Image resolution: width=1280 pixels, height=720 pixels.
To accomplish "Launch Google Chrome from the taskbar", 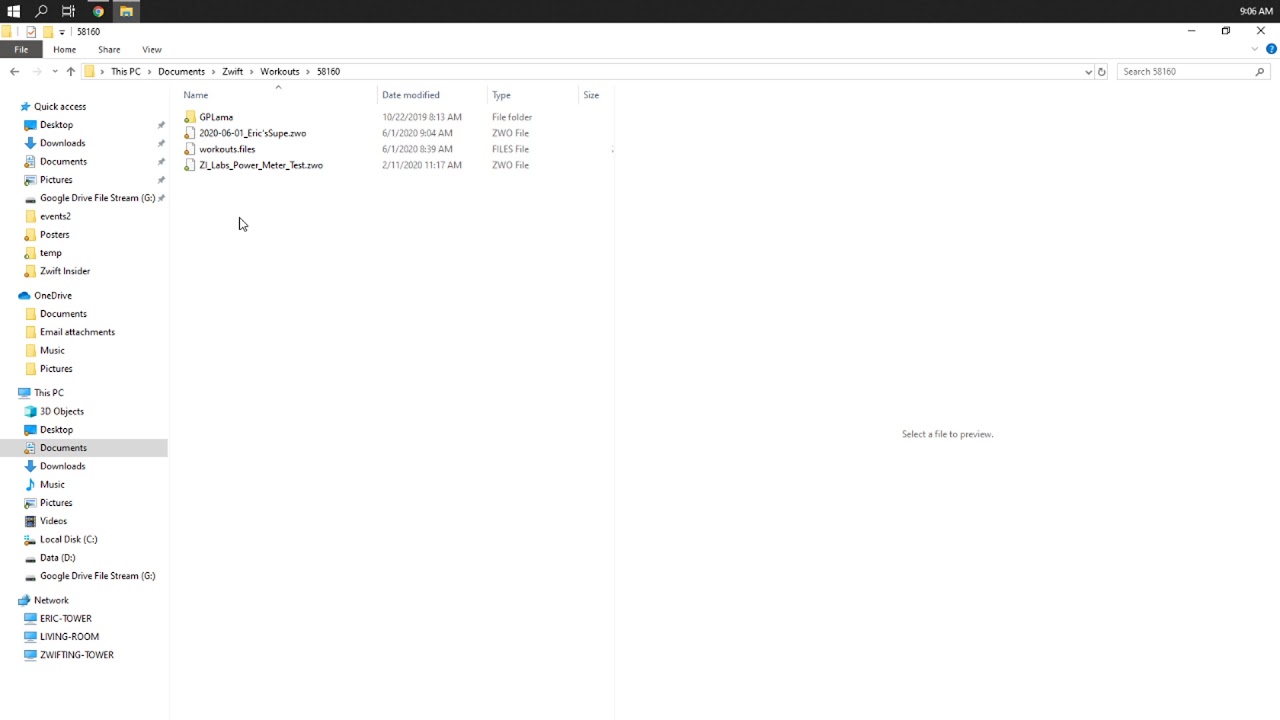I will (98, 11).
